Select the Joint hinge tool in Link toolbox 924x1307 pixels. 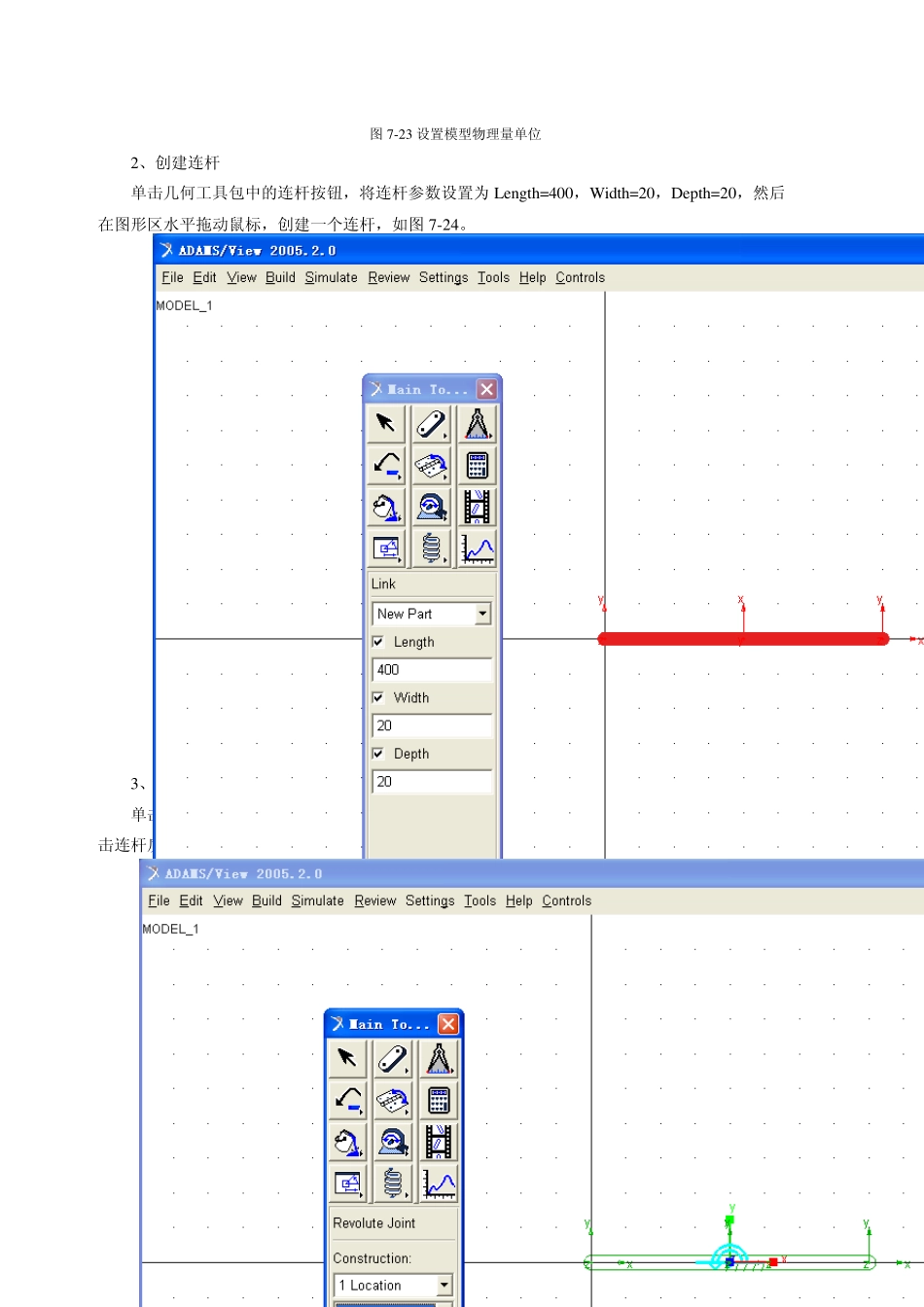pos(432,466)
